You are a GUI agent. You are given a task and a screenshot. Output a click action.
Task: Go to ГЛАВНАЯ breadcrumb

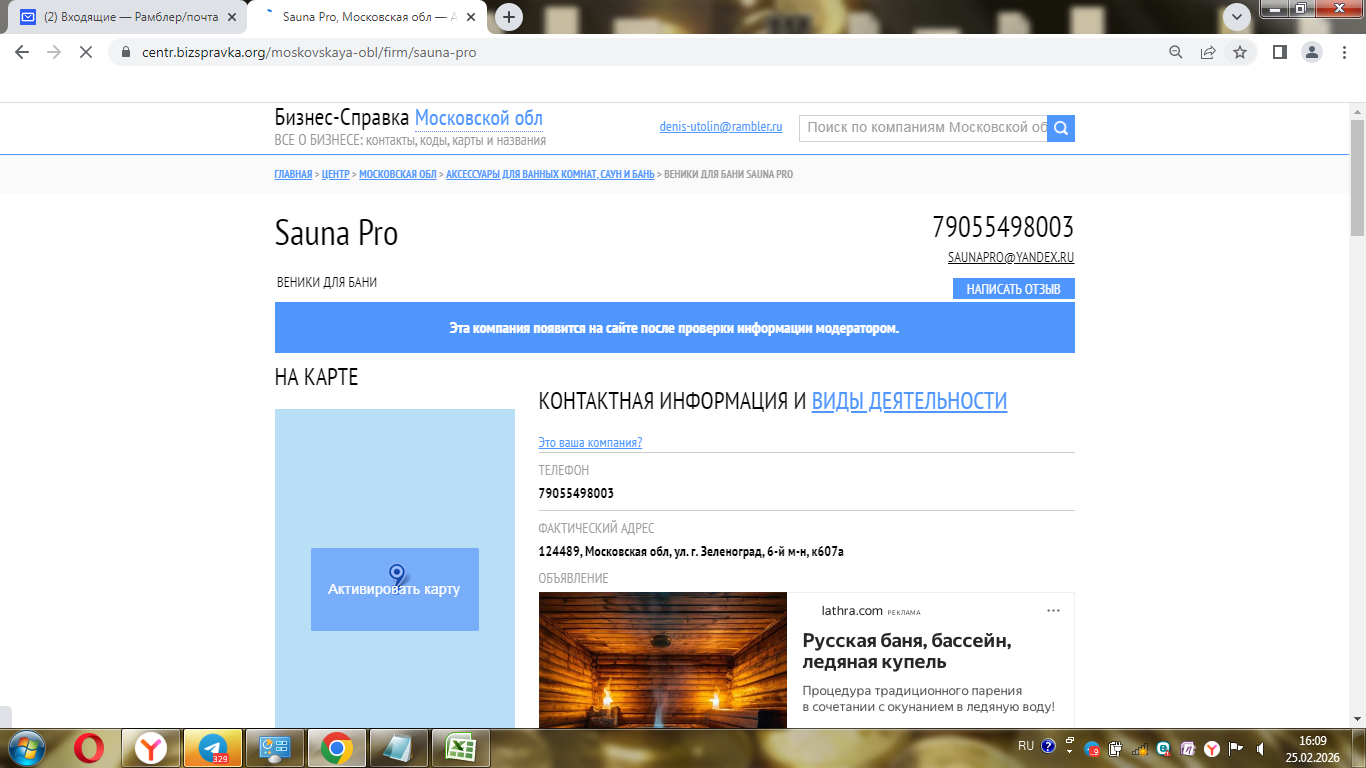293,174
